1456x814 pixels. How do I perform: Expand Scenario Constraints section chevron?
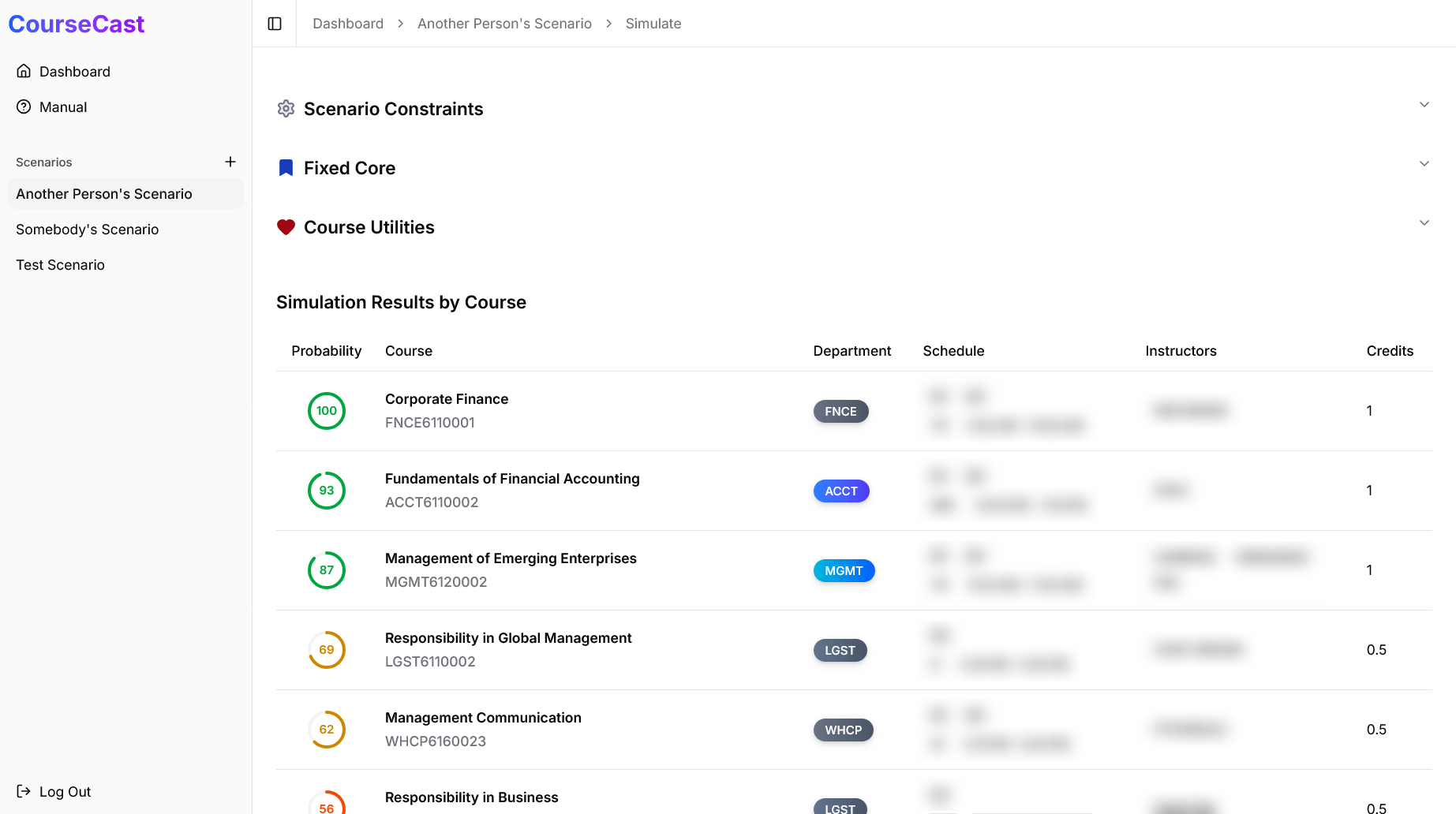1424,104
